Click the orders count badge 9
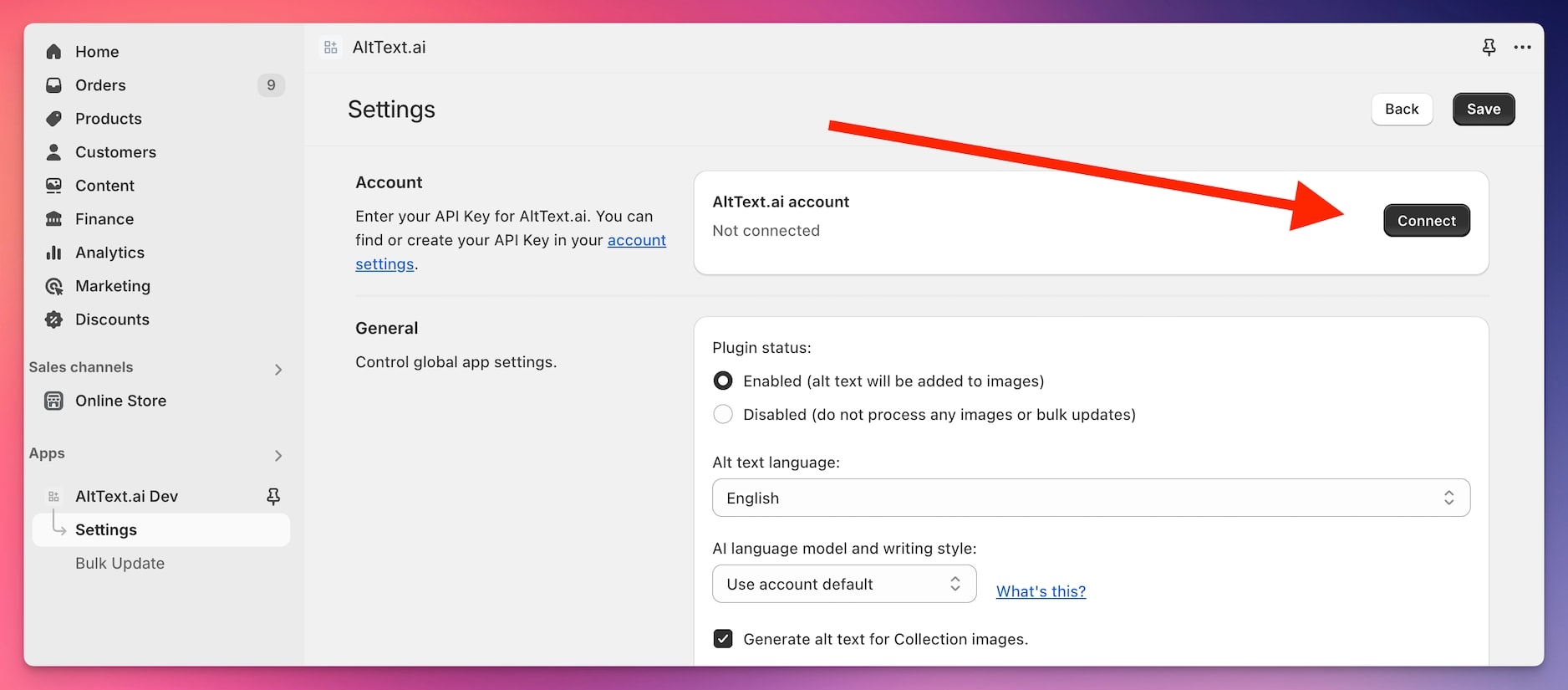The height and width of the screenshot is (690, 1568). (x=271, y=85)
